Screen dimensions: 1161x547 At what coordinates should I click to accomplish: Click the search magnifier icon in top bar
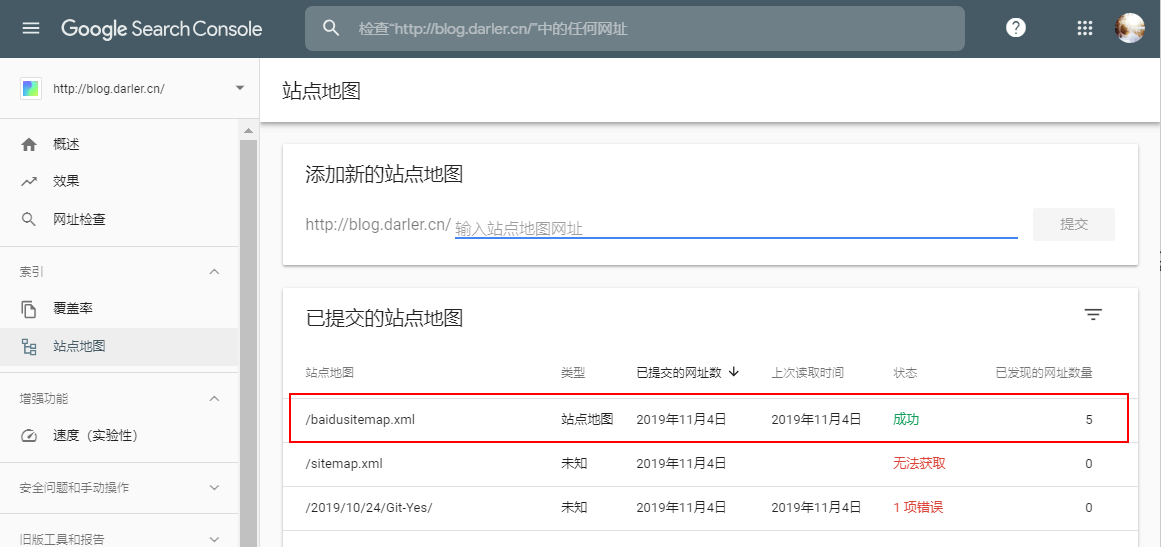click(x=331, y=28)
